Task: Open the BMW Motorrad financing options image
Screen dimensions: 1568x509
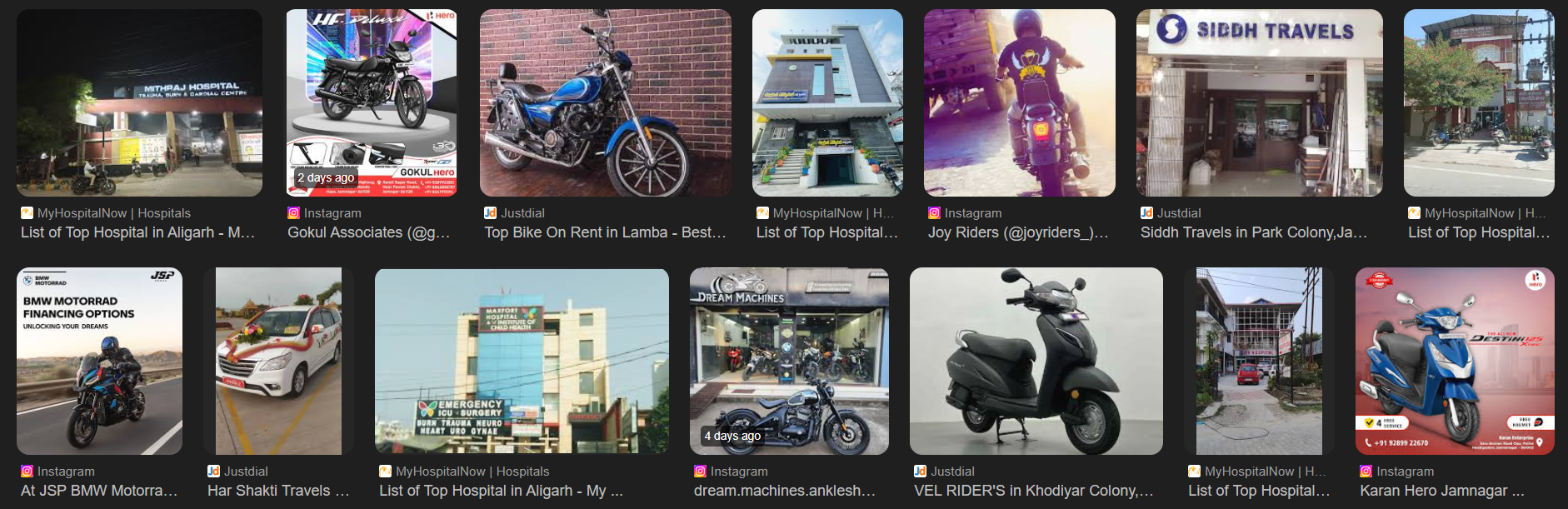Action: [99, 361]
